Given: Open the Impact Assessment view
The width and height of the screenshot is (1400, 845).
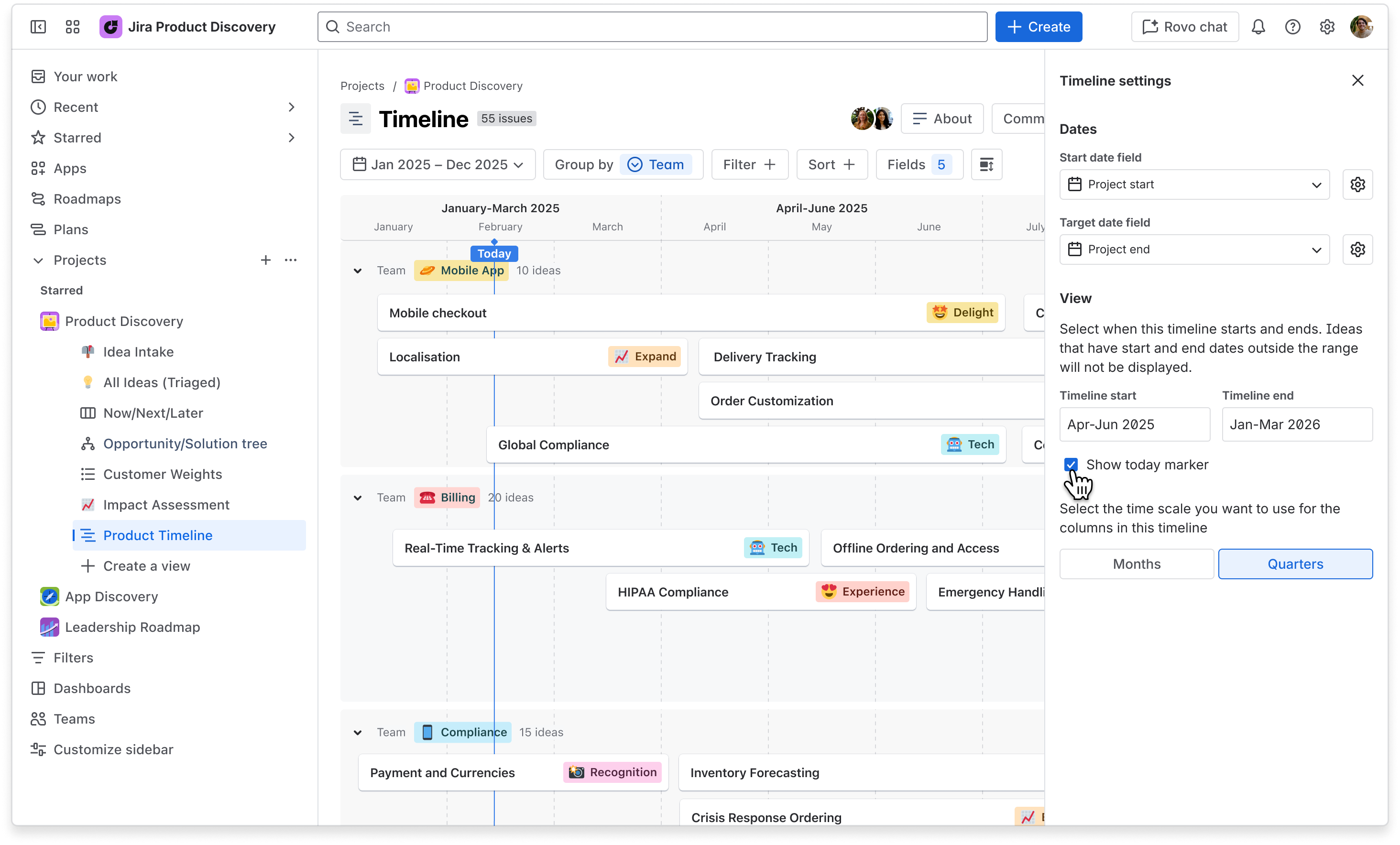Looking at the screenshot, I should [166, 505].
